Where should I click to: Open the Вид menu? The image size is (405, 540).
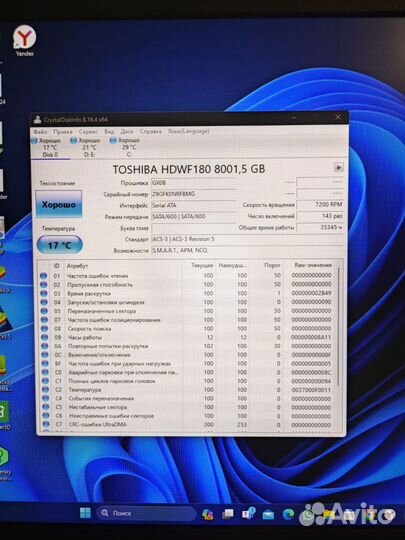109,132
